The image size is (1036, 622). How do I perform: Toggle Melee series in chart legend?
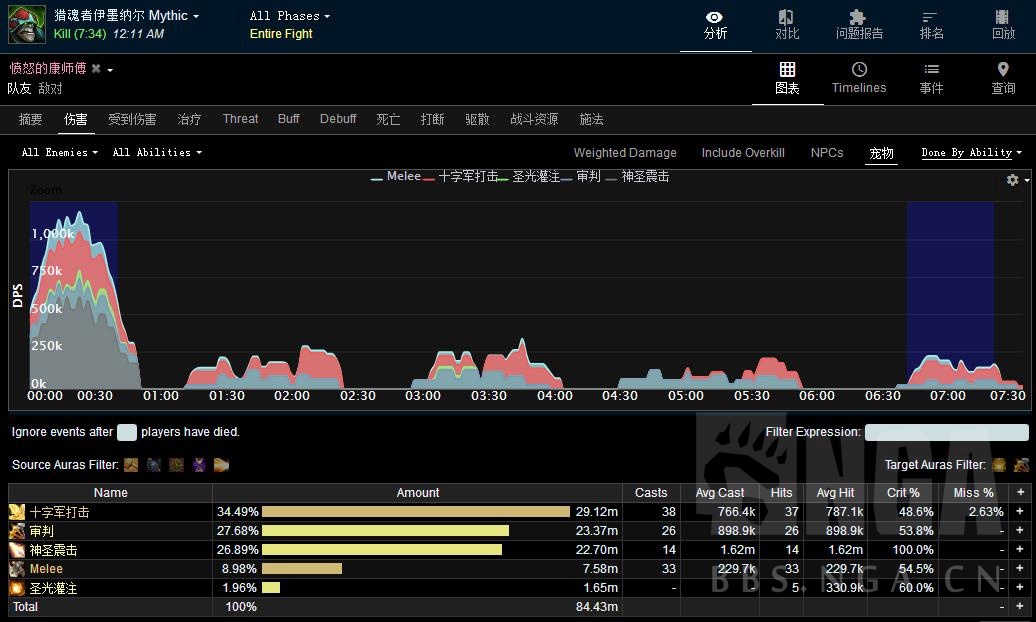pos(396,176)
